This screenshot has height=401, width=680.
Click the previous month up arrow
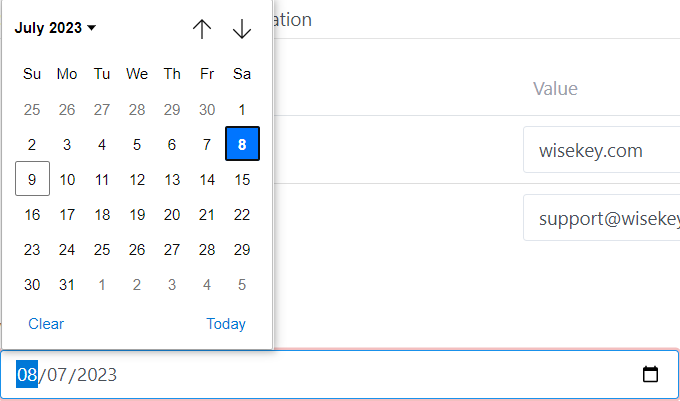202,29
